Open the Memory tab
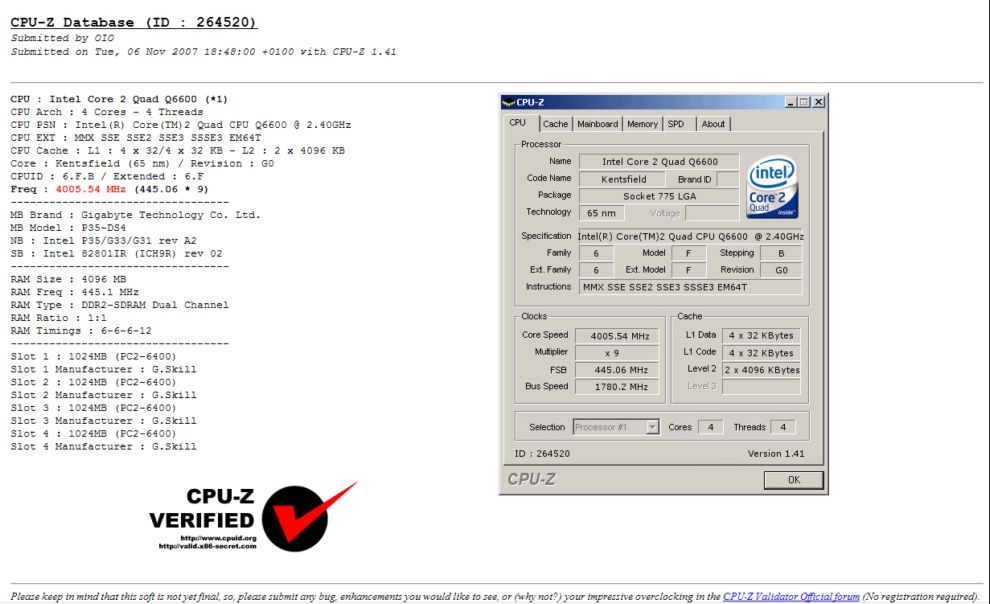Image resolution: width=990 pixels, height=604 pixels. tap(642, 124)
